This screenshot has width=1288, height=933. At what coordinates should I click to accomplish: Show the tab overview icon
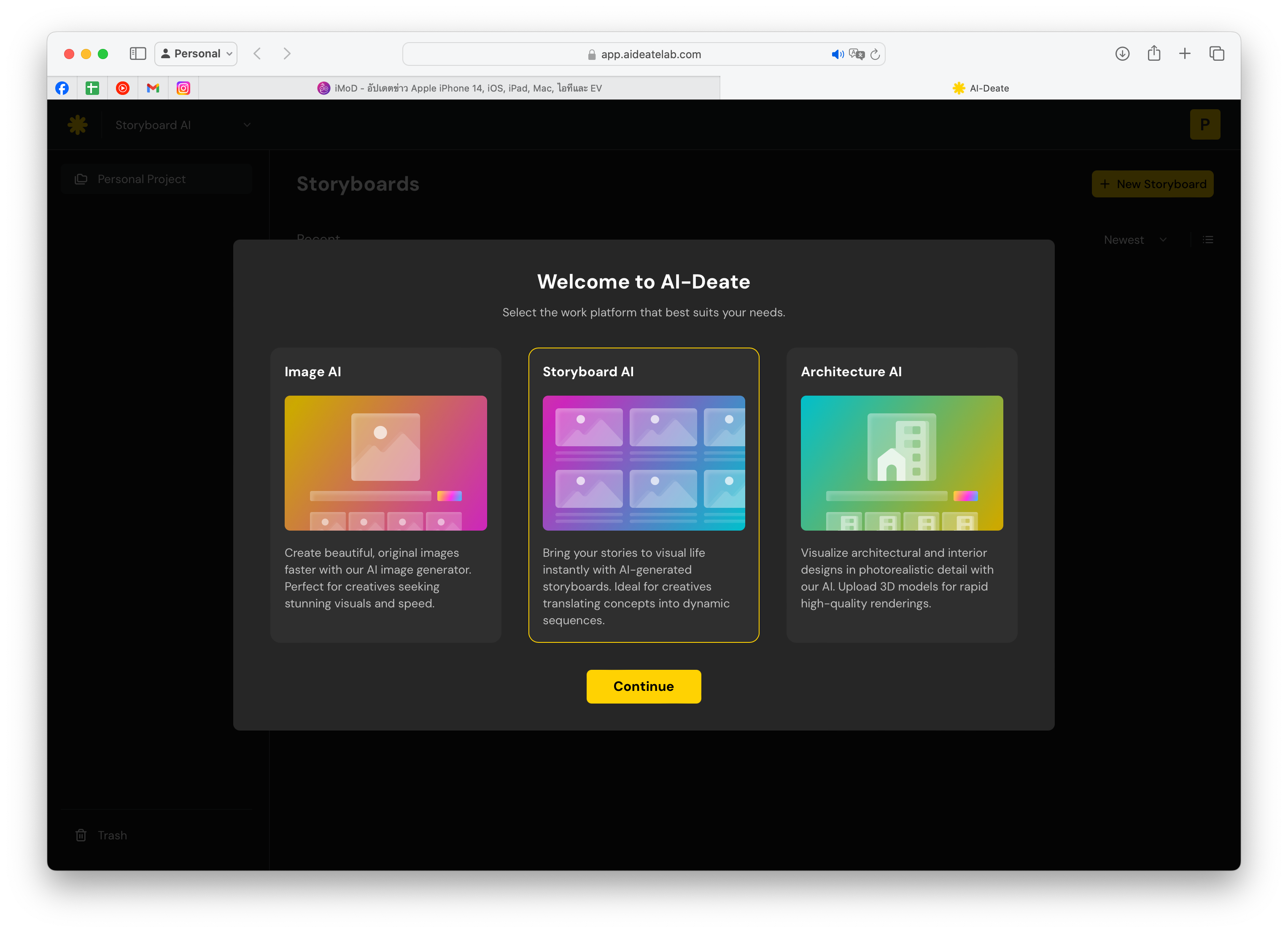point(1216,54)
